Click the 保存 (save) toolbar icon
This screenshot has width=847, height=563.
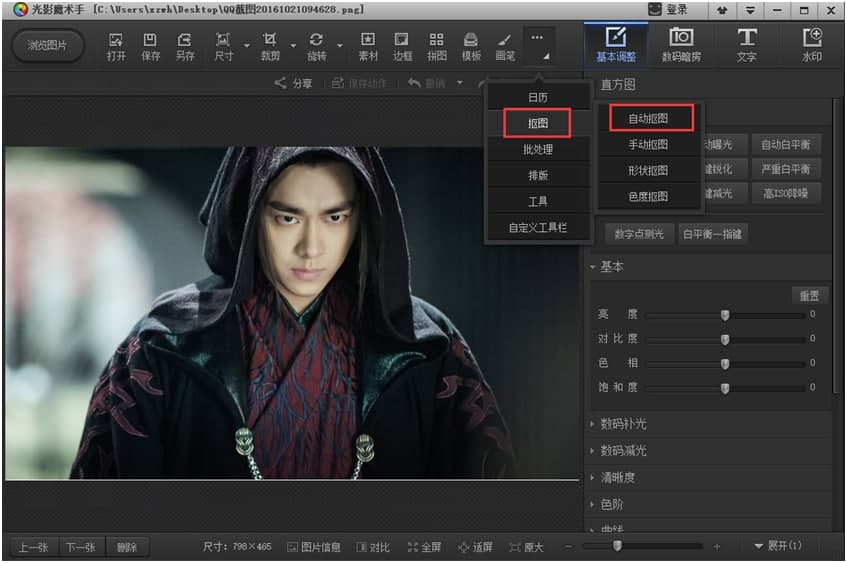pyautogui.click(x=150, y=46)
